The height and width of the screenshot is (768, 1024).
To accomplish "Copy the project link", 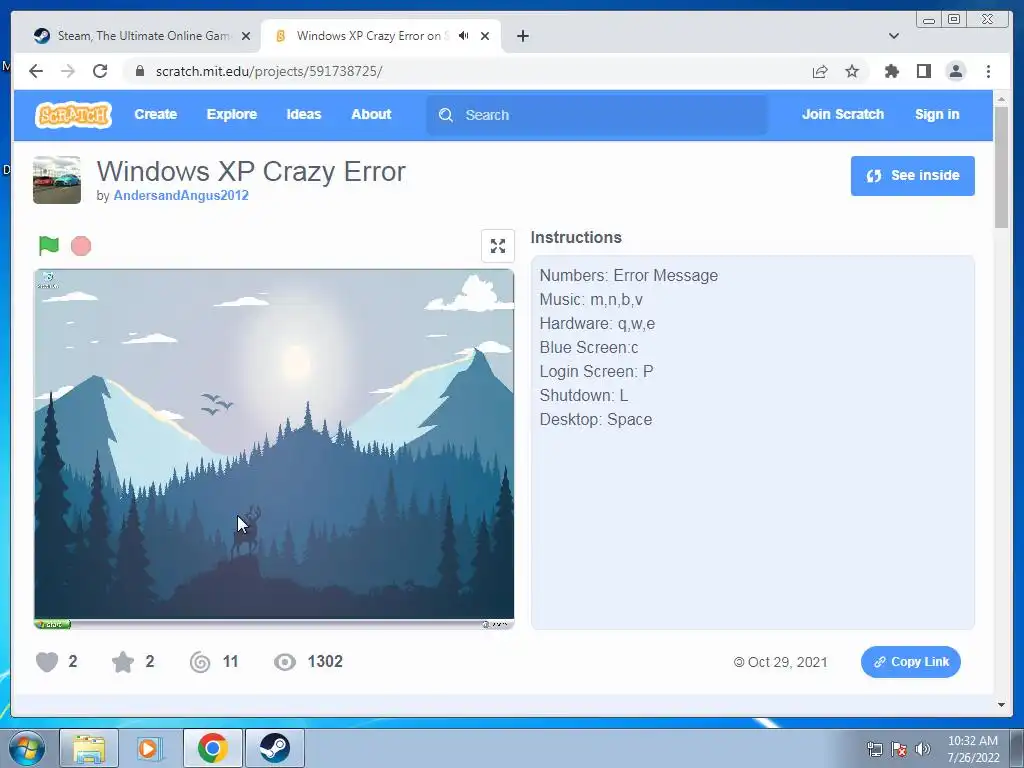I will (910, 662).
